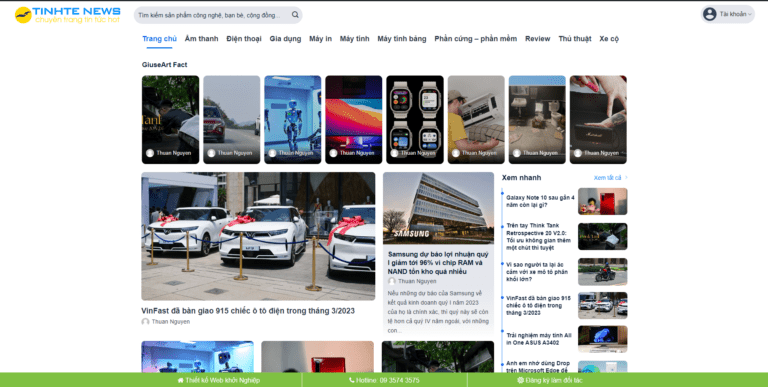This screenshot has height=387, width=768.
Task: Click Thiết kế Web khởi Nghiệp link
Action: (219, 380)
